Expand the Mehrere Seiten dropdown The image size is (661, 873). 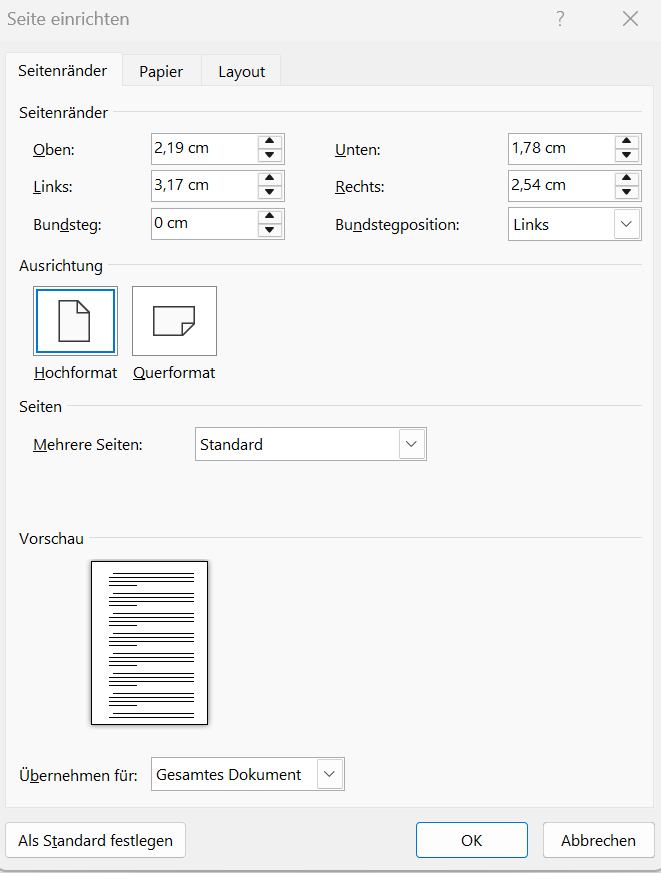[x=412, y=444]
